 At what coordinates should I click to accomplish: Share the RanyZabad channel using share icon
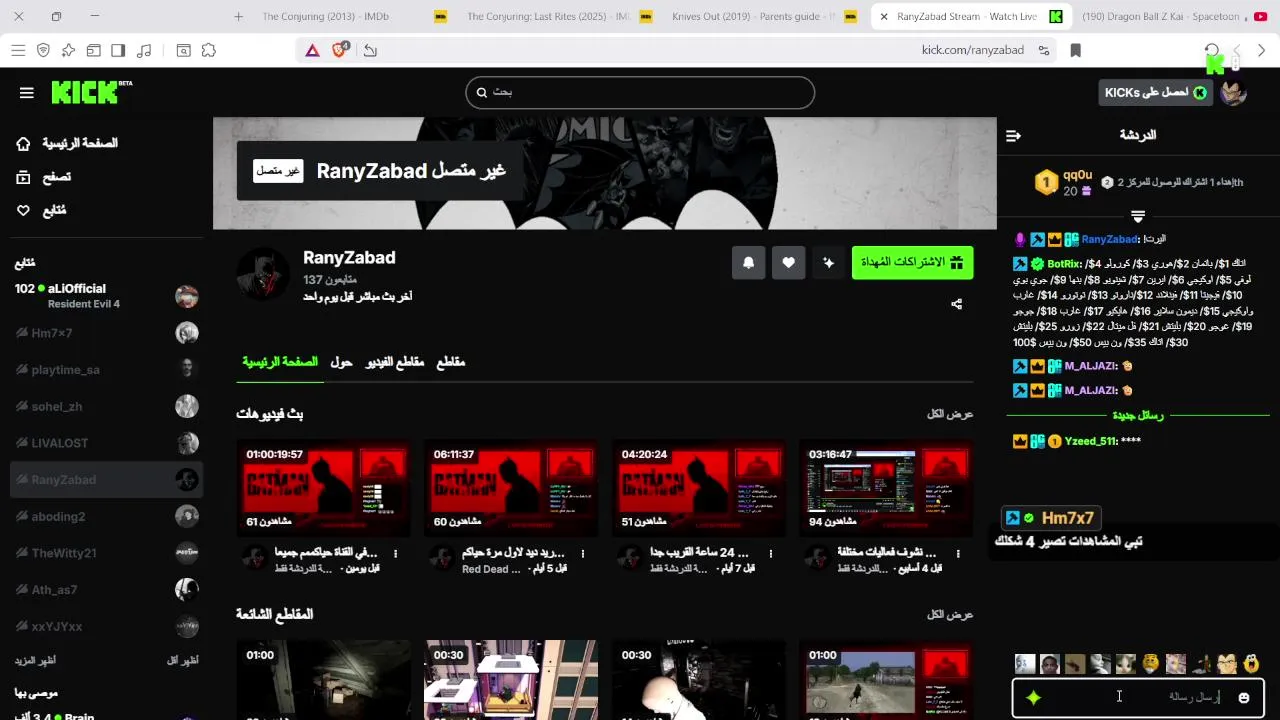957,304
